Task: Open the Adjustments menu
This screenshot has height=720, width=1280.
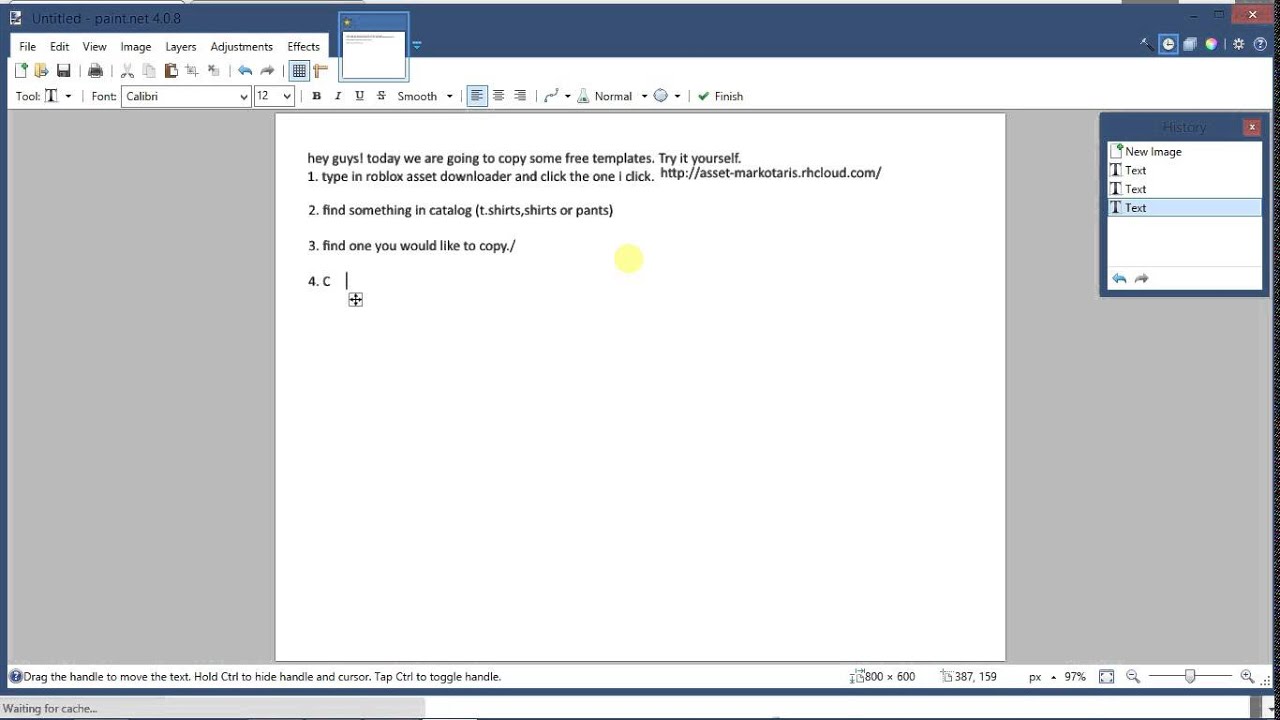Action: (x=242, y=46)
